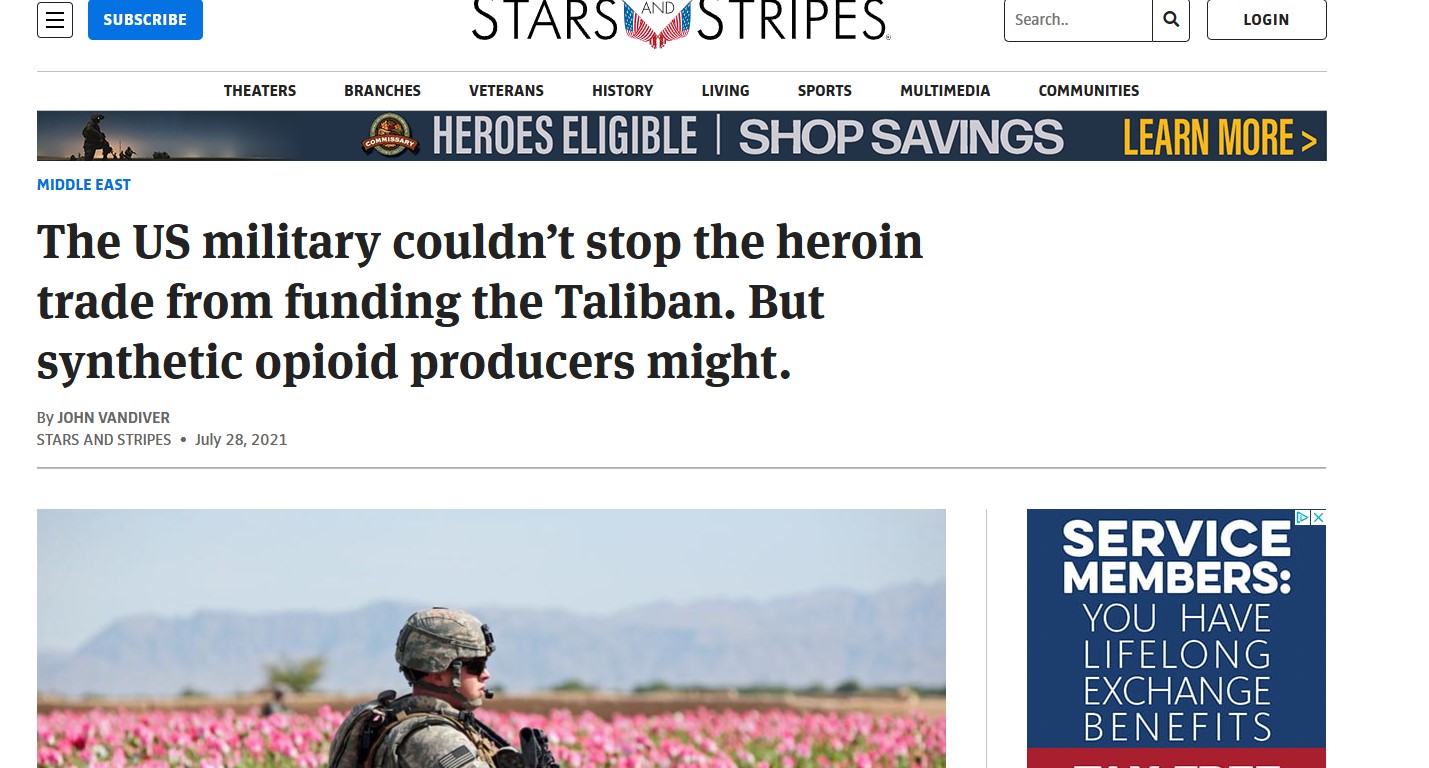
Task: Click the AdChoices icon on the ad
Action: [1303, 517]
